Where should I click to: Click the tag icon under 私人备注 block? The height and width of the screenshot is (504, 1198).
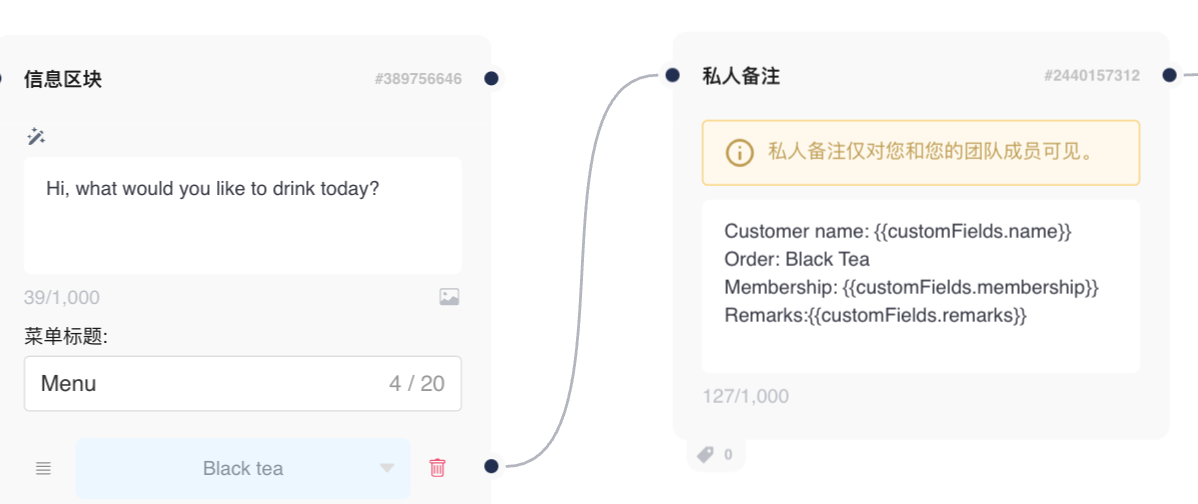click(705, 455)
